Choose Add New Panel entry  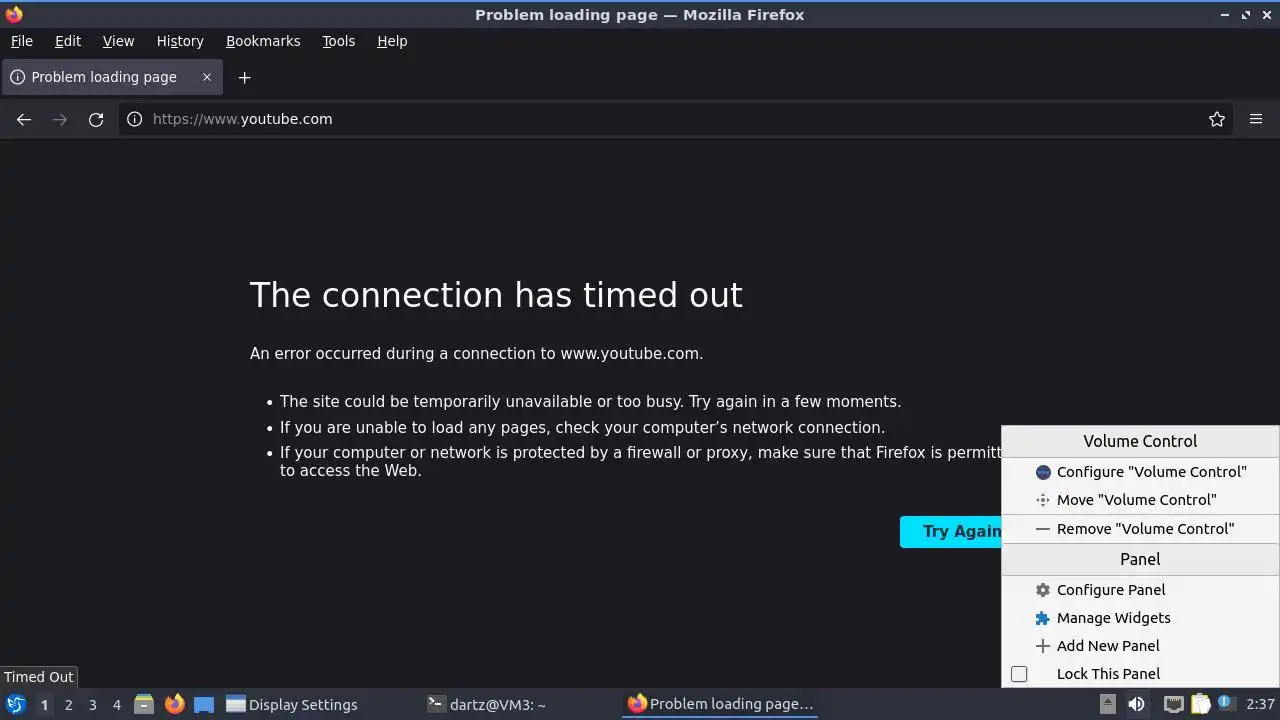click(x=1140, y=646)
